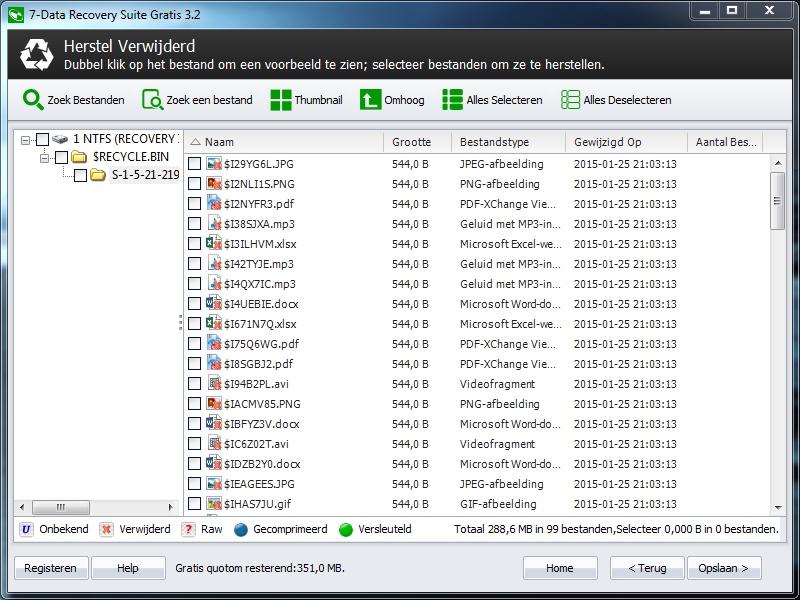The height and width of the screenshot is (600, 800).
Task: Sort by the Bestandstype column header
Action: pyautogui.click(x=508, y=142)
